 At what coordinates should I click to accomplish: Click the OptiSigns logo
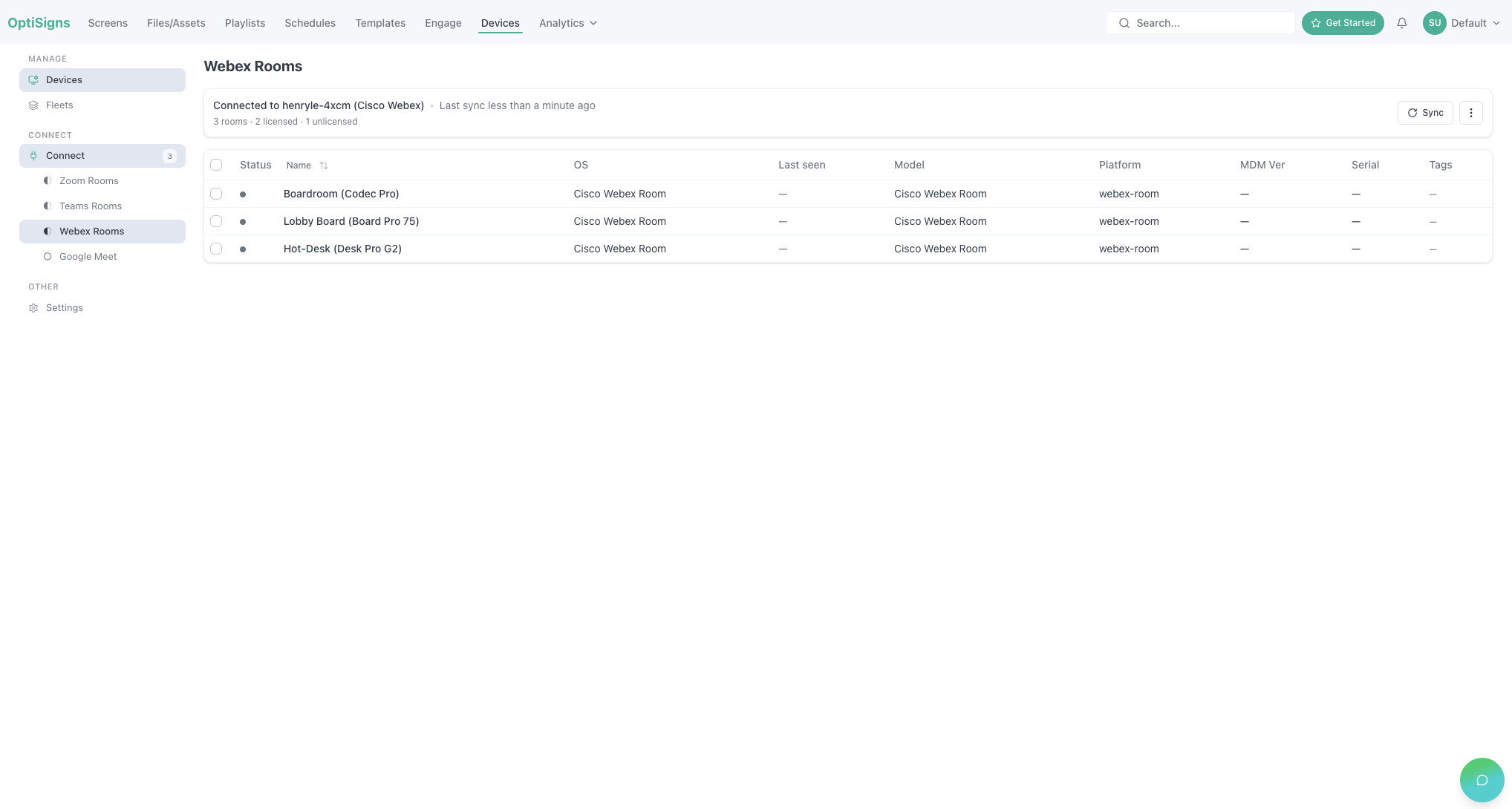39,23
